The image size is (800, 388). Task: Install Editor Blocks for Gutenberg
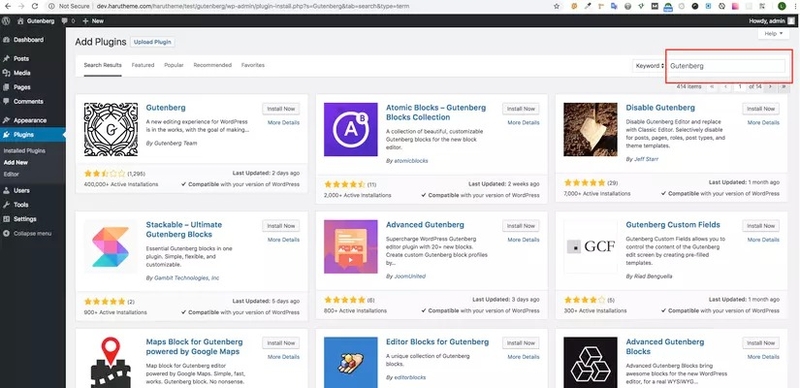click(521, 343)
